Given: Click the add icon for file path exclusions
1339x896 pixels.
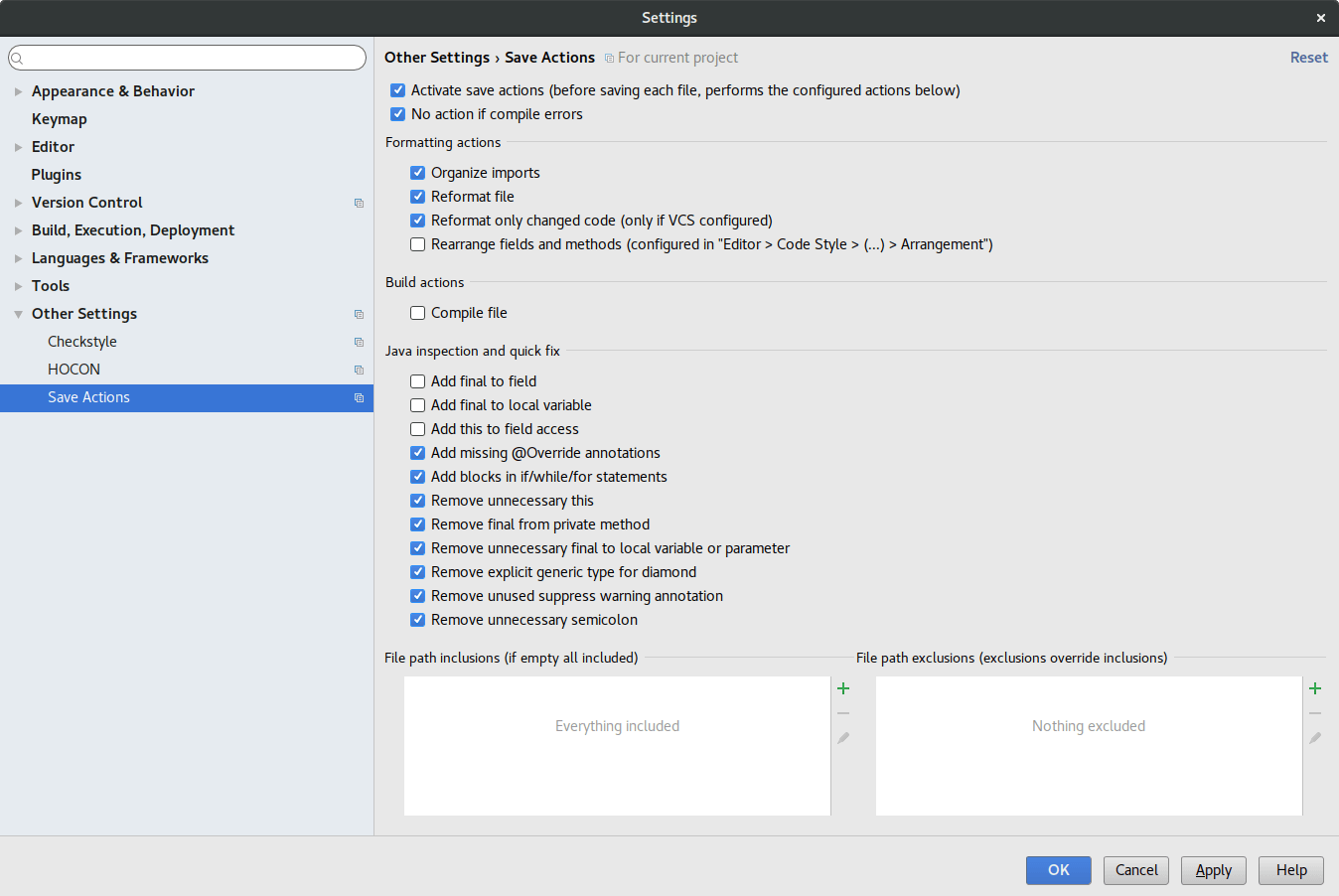Looking at the screenshot, I should 1315,688.
